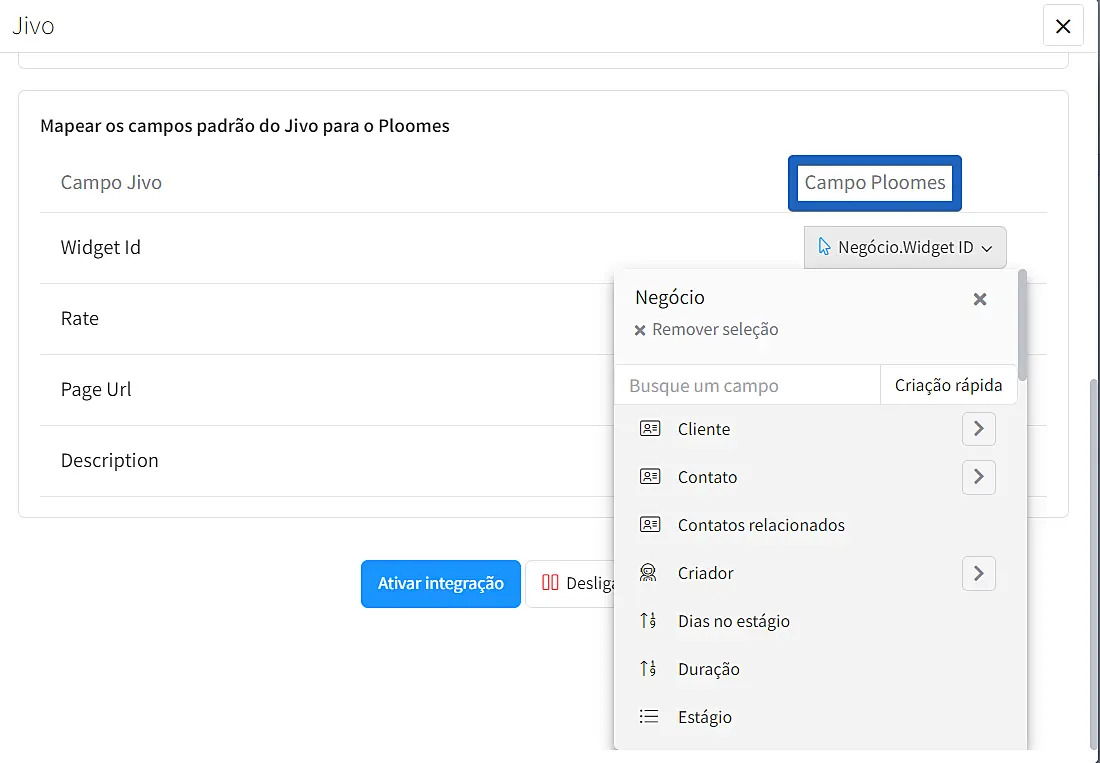Image resolution: width=1100 pixels, height=763 pixels.
Task: Expand the Cliente submenu arrow
Action: 978,429
